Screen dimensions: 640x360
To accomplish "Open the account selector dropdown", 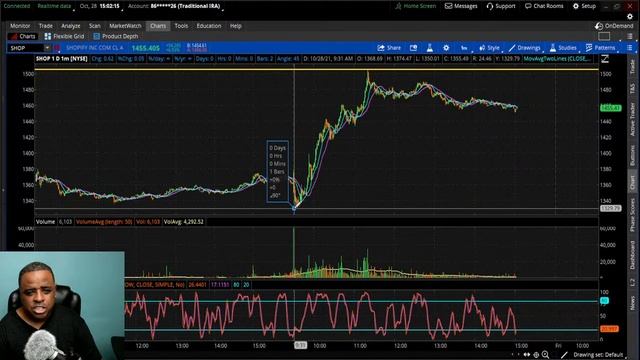I will coord(176,6).
